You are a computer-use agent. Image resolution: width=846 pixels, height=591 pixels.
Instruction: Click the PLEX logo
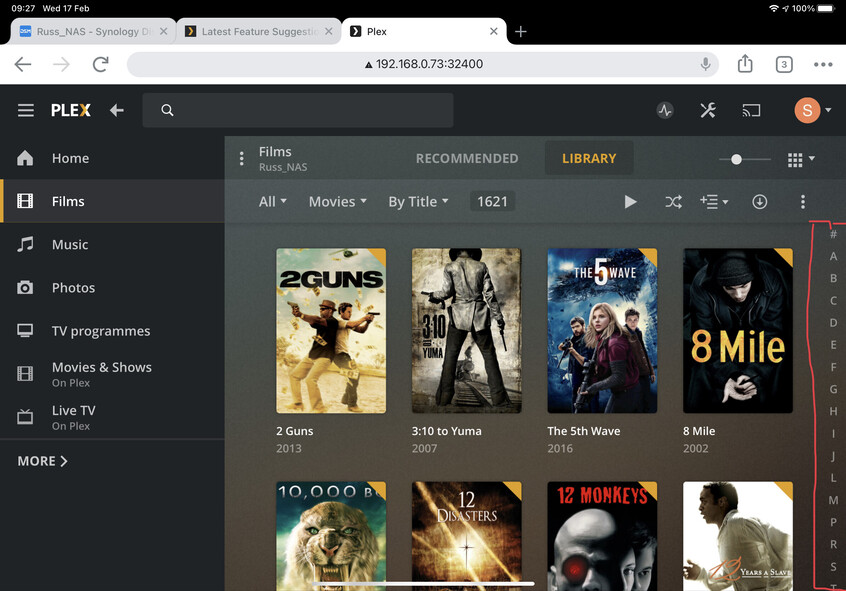(71, 111)
